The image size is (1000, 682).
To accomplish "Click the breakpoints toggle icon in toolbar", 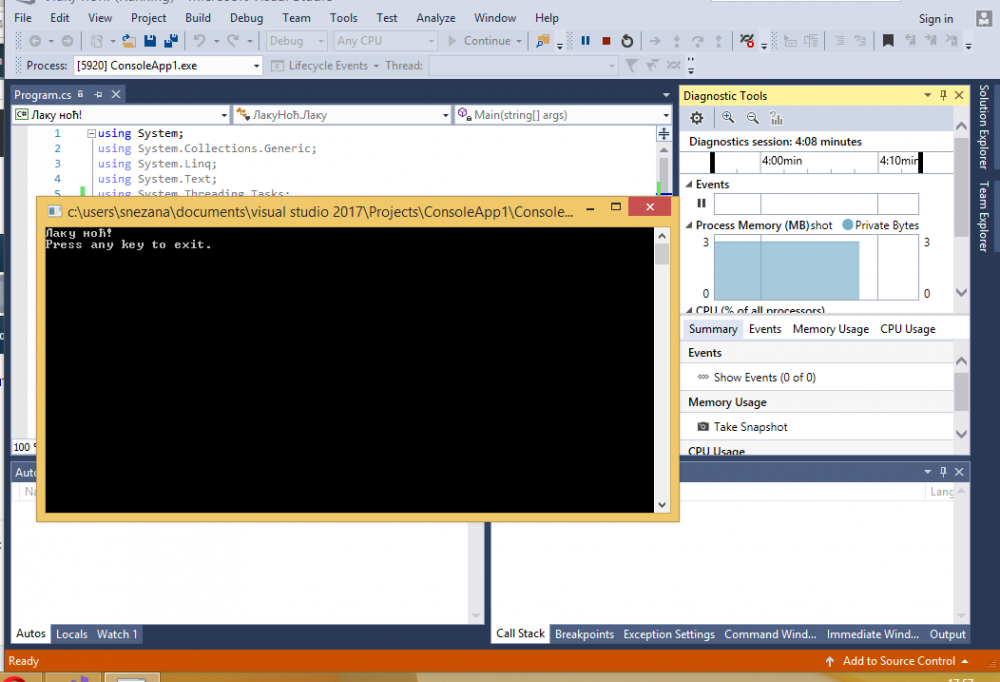I will coord(747,41).
